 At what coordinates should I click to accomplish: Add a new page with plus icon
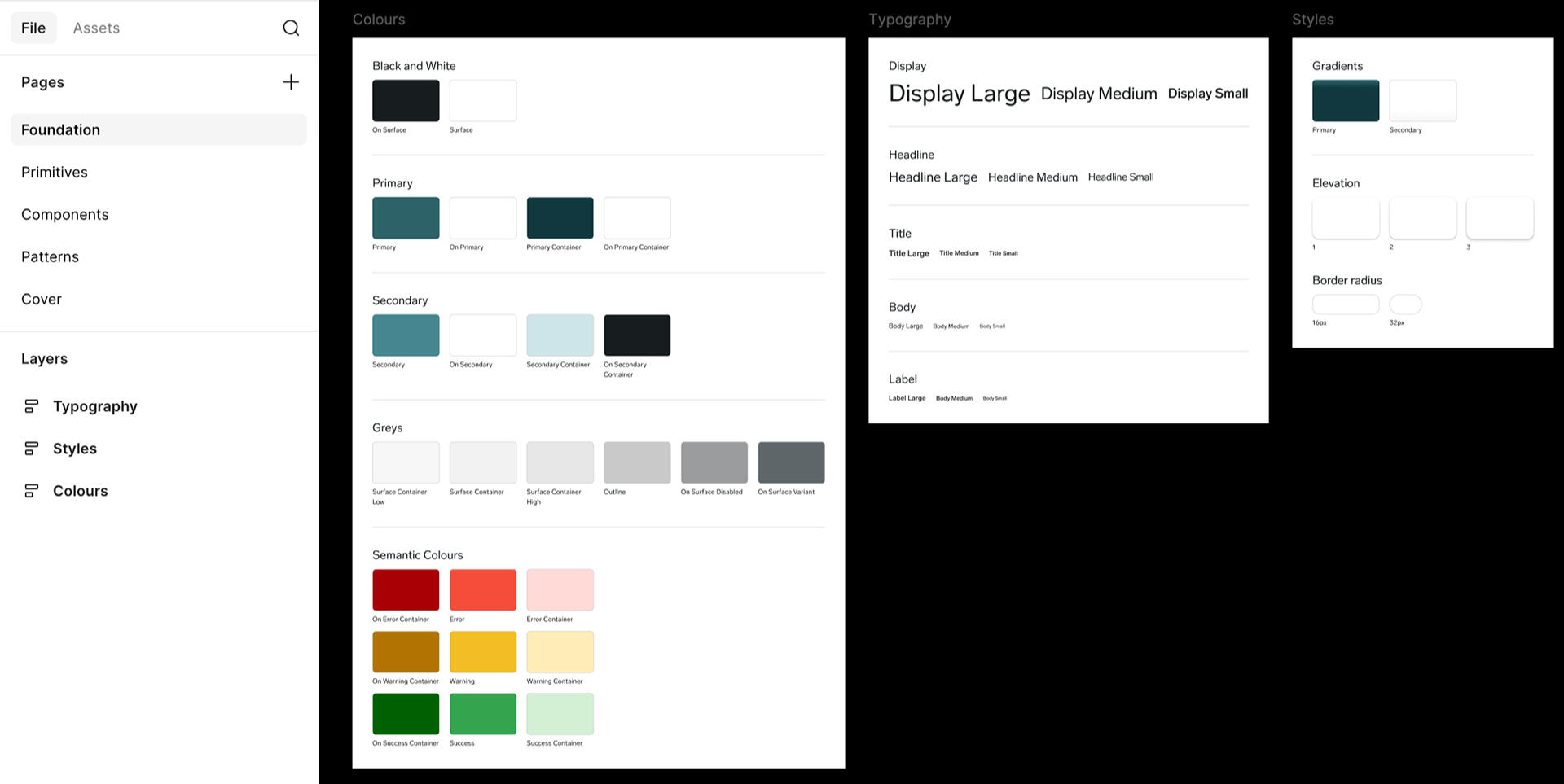[291, 82]
